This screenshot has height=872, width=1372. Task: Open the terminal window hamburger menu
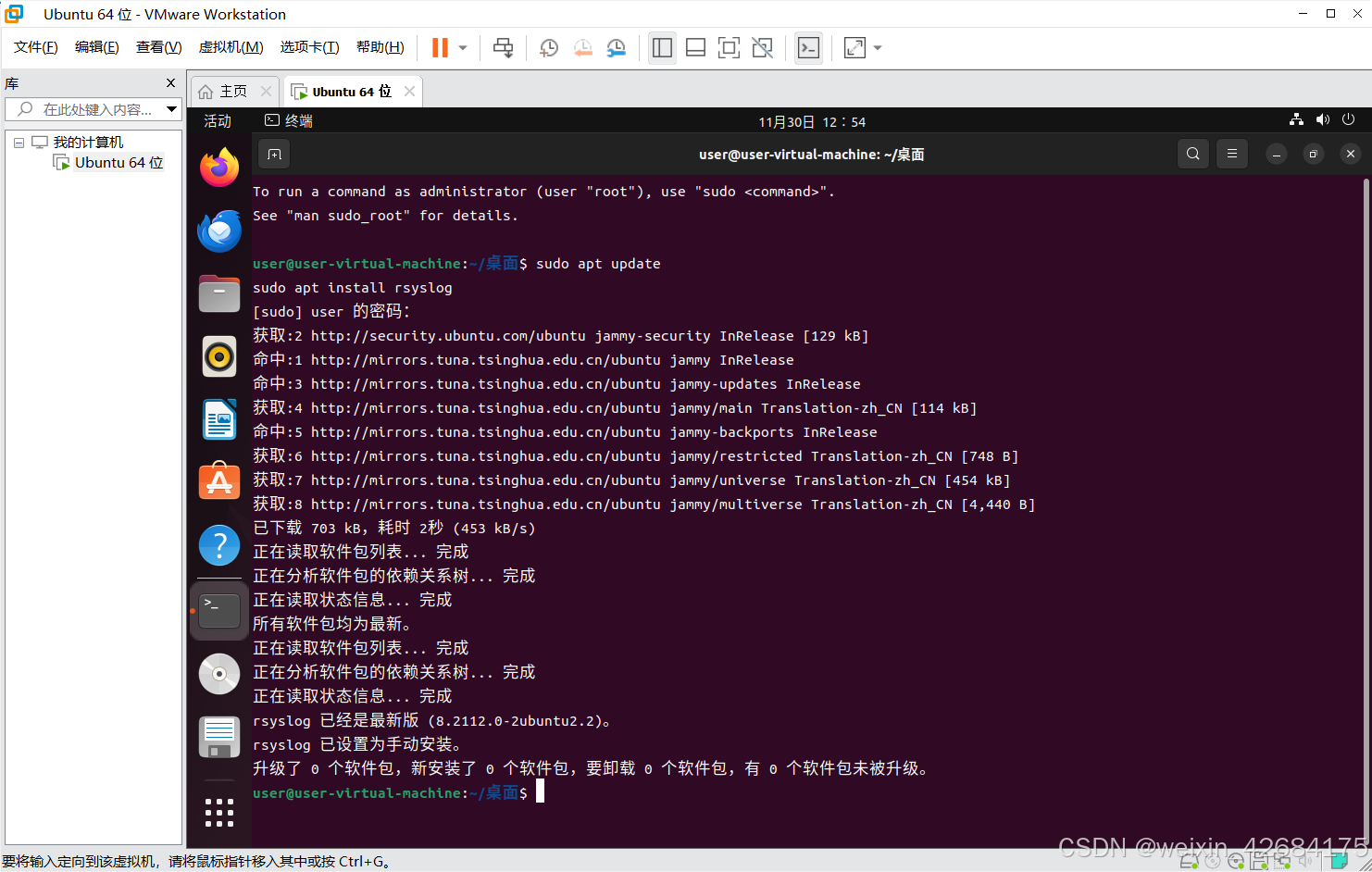(x=1231, y=154)
